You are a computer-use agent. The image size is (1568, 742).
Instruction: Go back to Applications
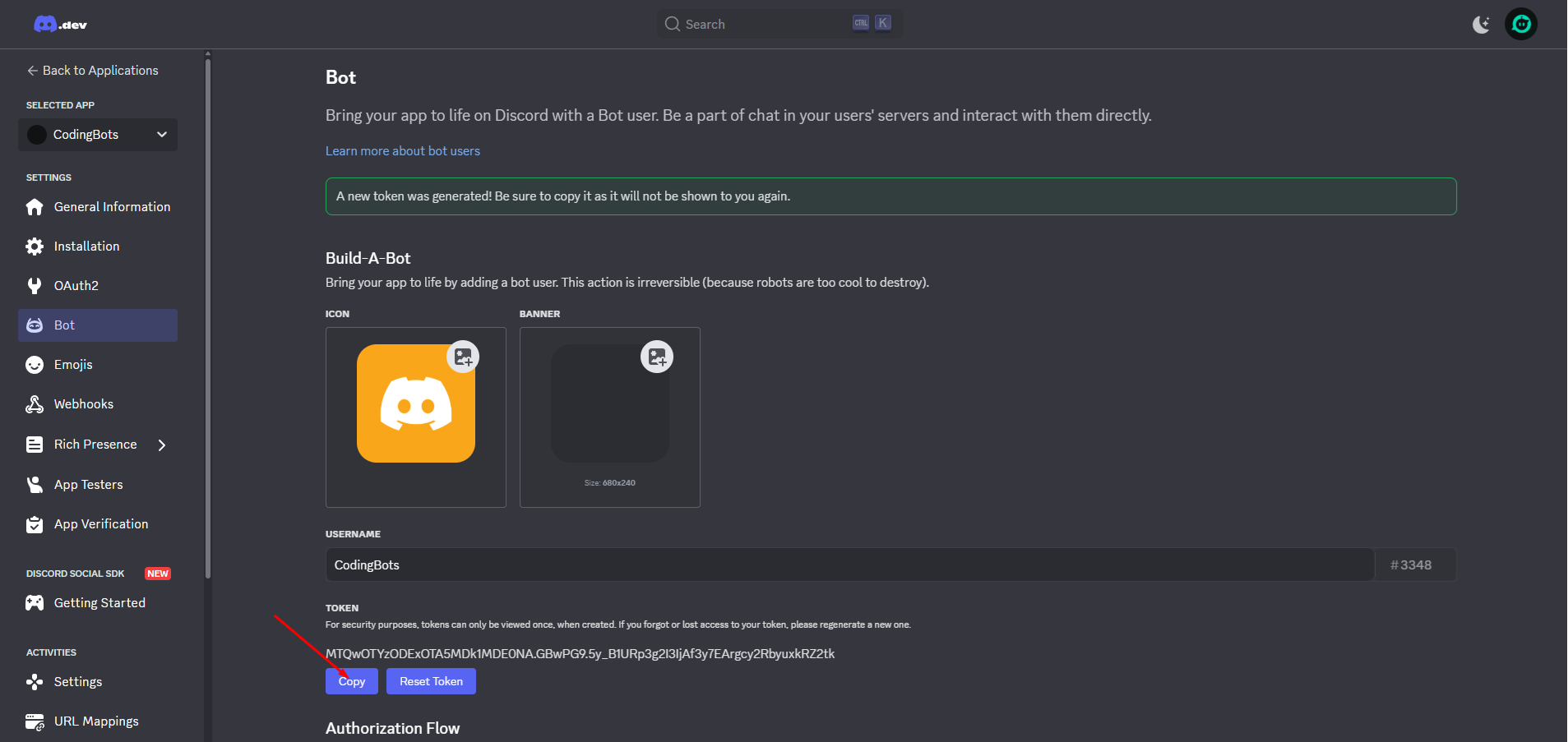point(92,71)
